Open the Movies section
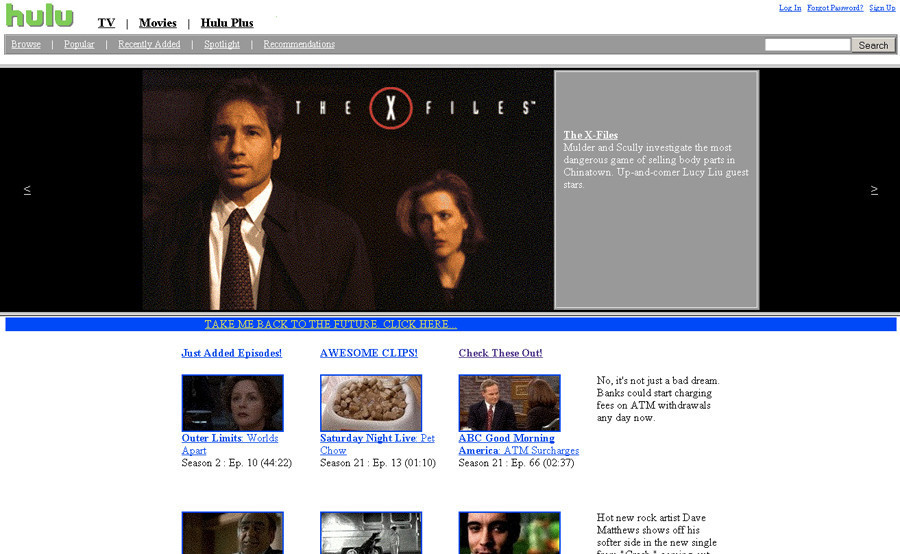The image size is (900, 554). click(x=157, y=23)
